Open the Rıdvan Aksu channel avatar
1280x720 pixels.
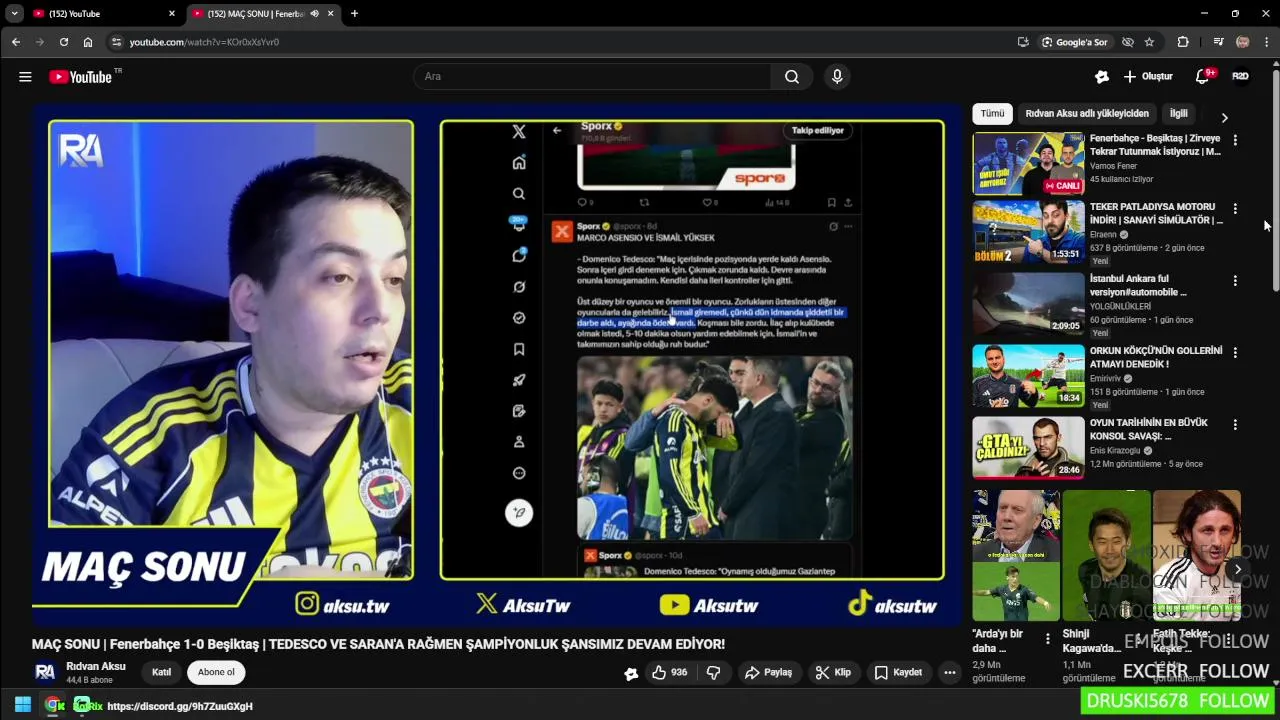[45, 672]
